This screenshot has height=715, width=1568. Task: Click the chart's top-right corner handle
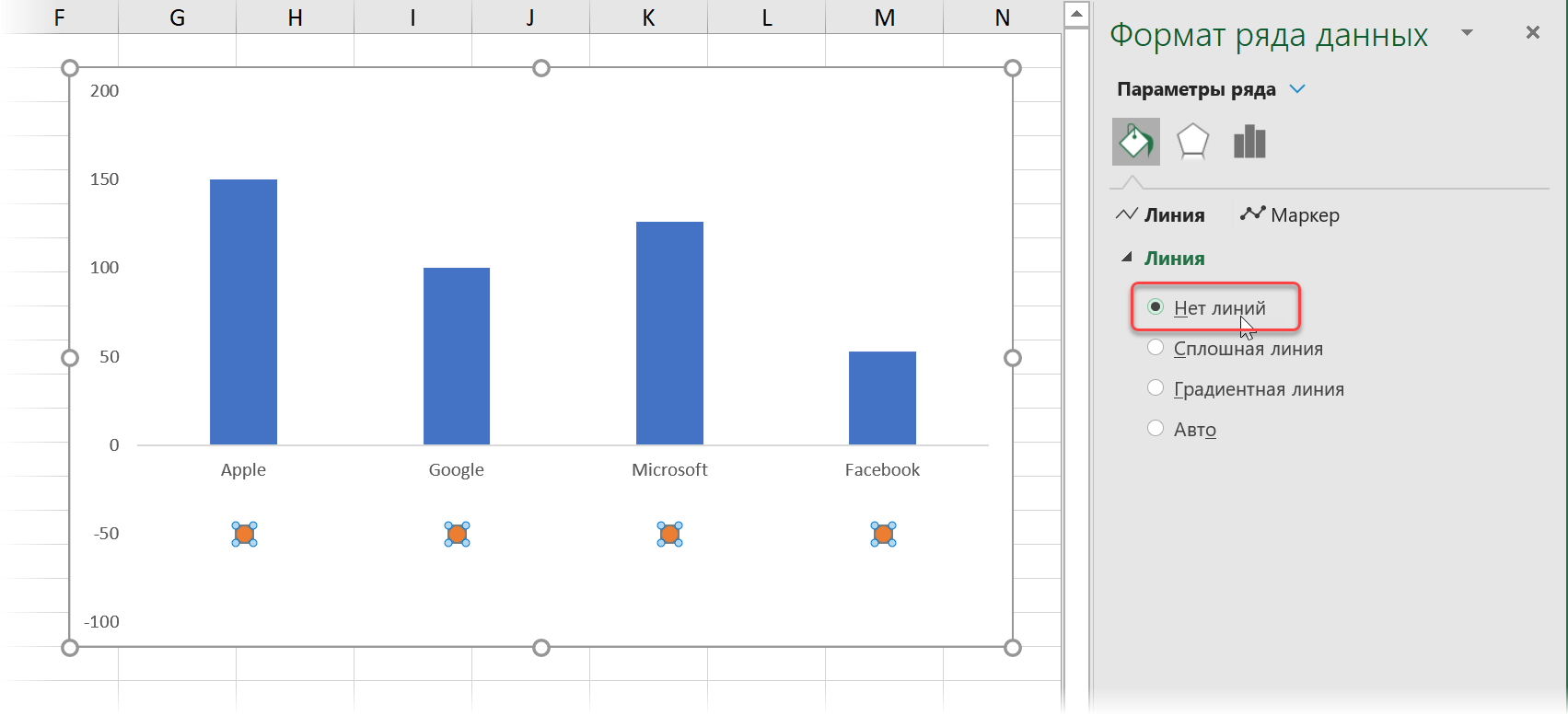coord(1013,68)
